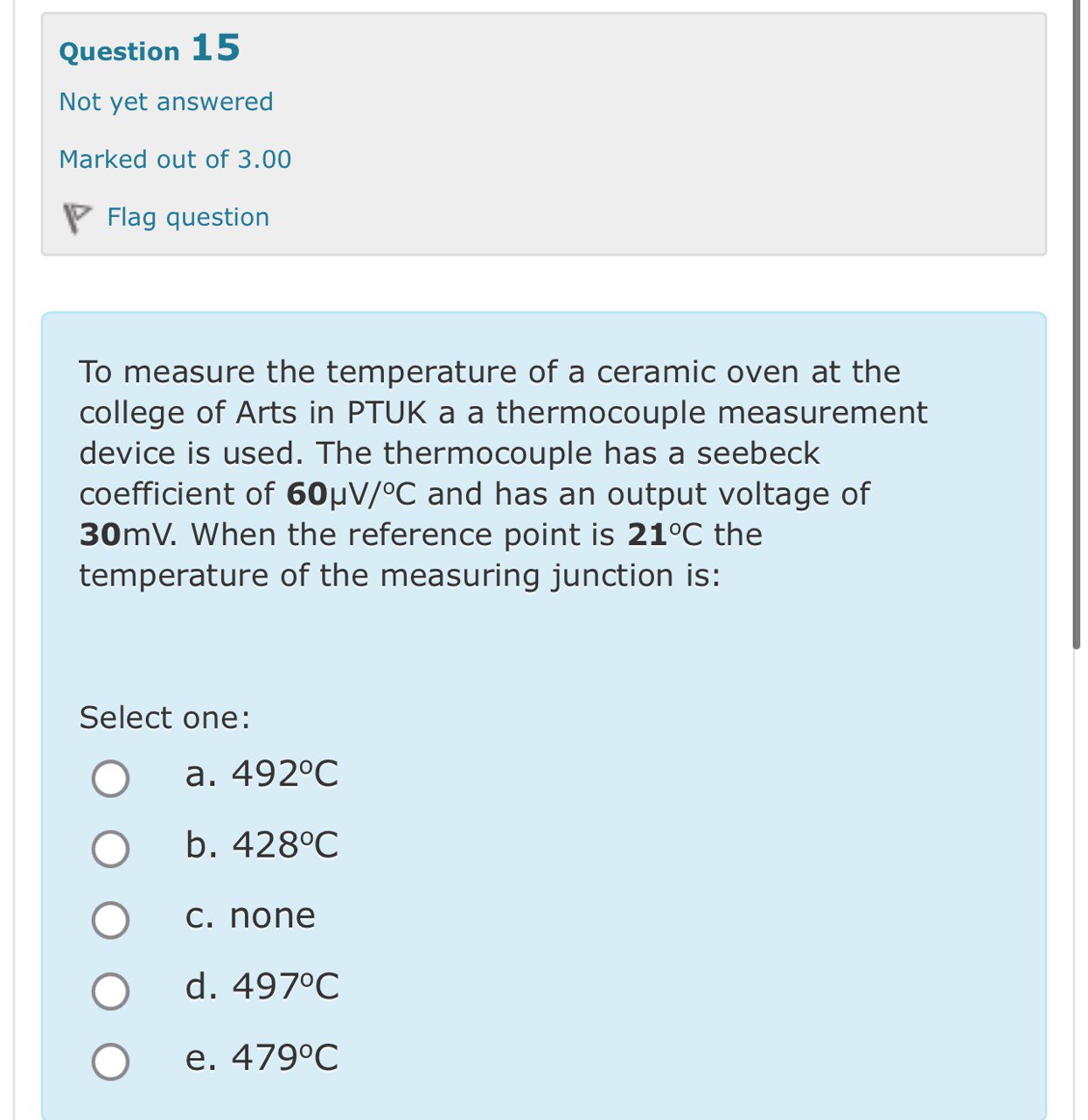
Task: Click the label text 428°C
Action: 262,845
